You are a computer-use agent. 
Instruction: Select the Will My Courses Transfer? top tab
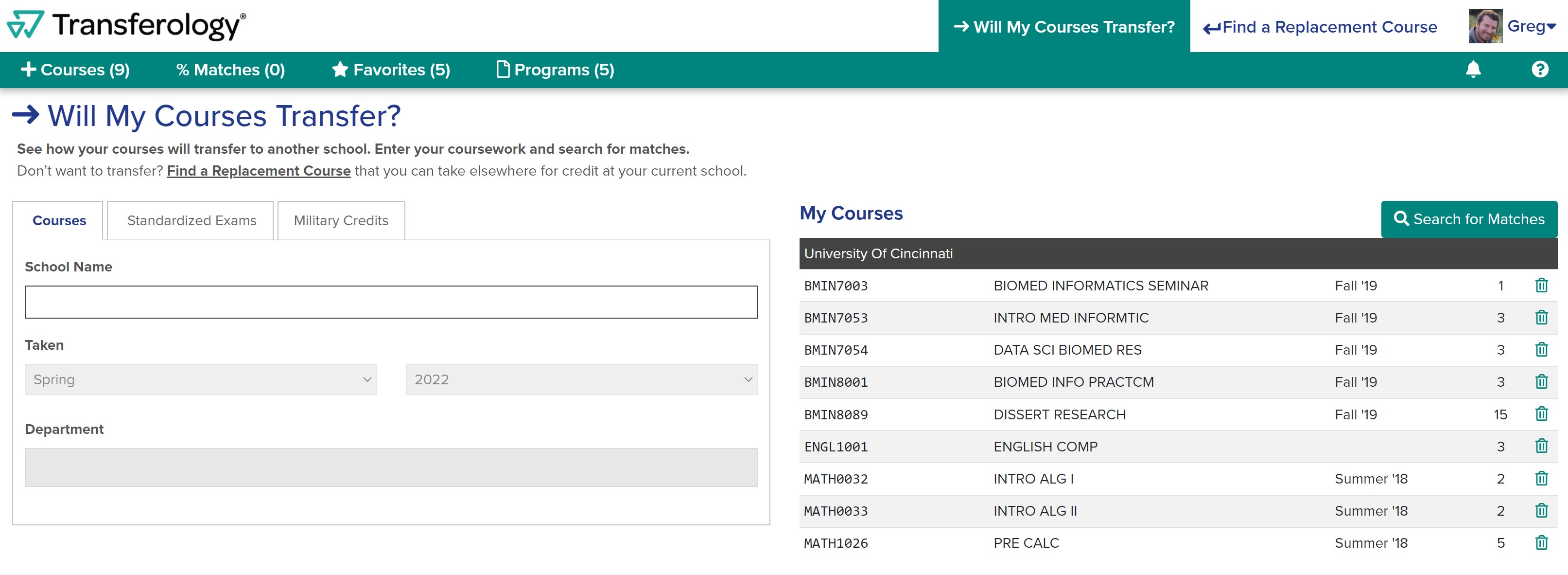coord(1064,26)
